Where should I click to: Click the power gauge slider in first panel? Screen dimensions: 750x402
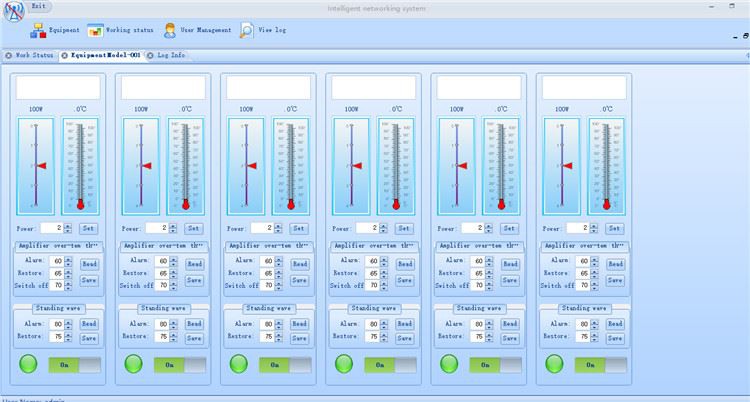point(36,165)
